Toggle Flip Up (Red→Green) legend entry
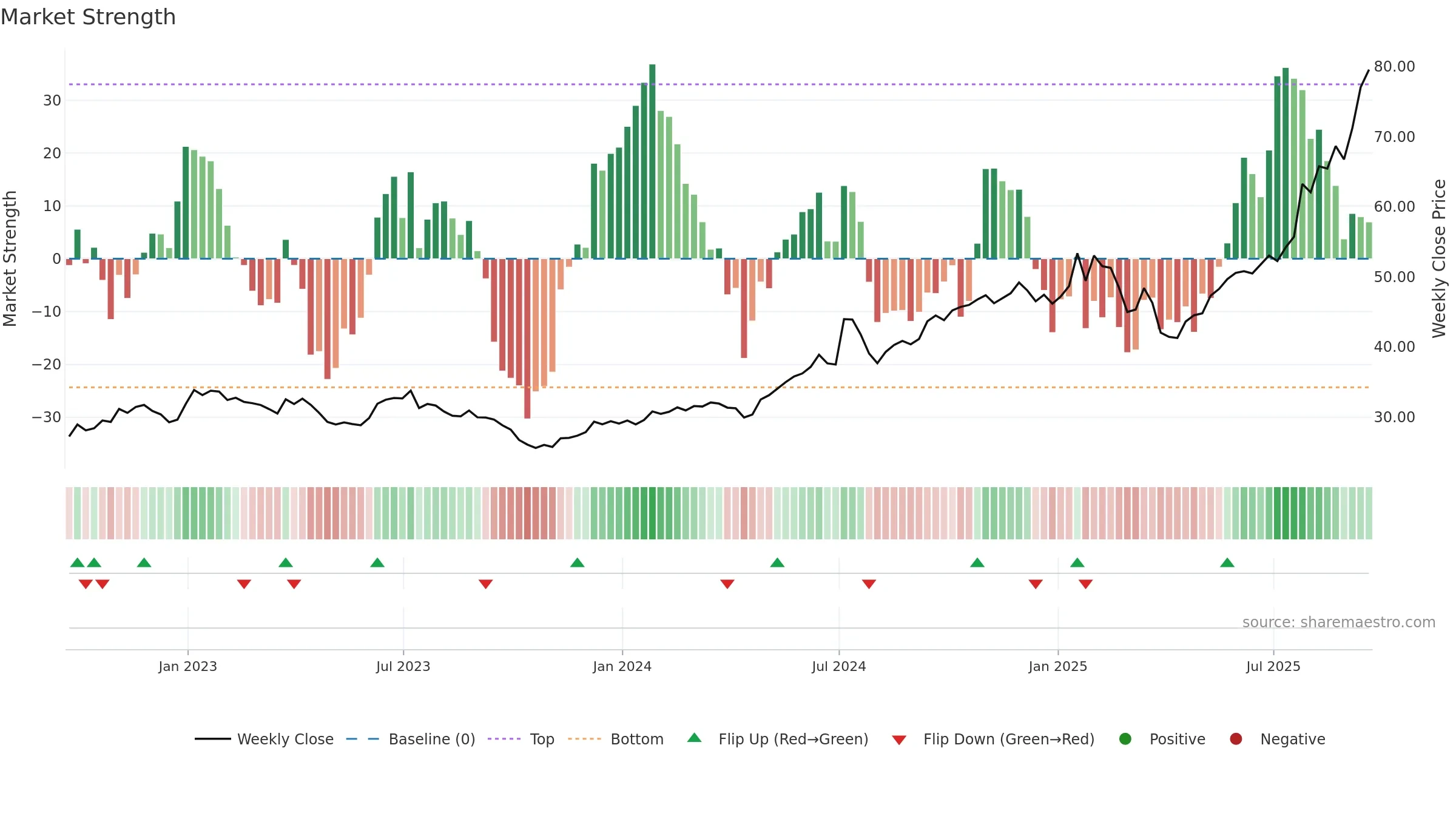The width and height of the screenshot is (1456, 819). (x=778, y=739)
